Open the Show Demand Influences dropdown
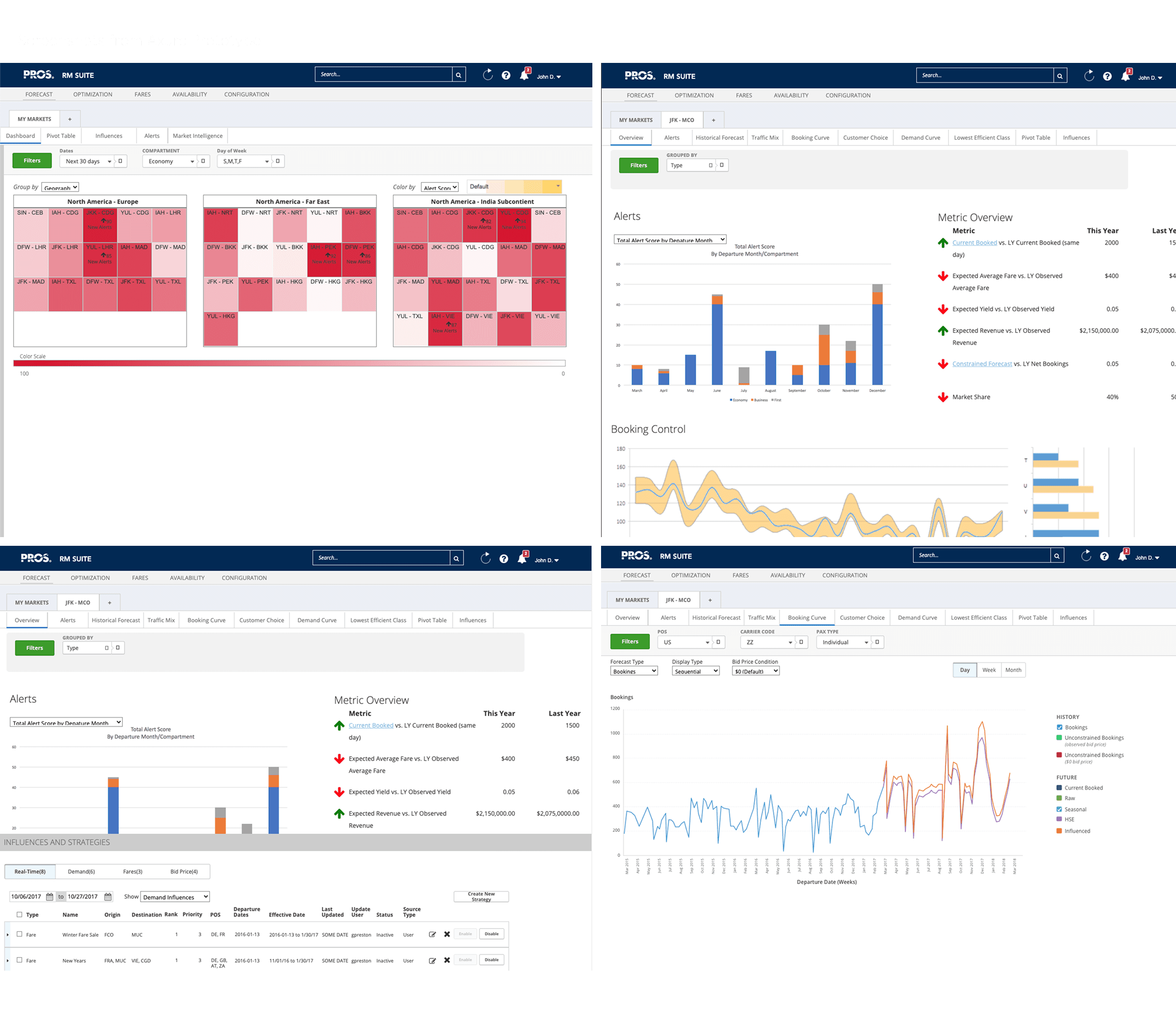Viewport: 1176px width, 1020px height. tap(175, 897)
